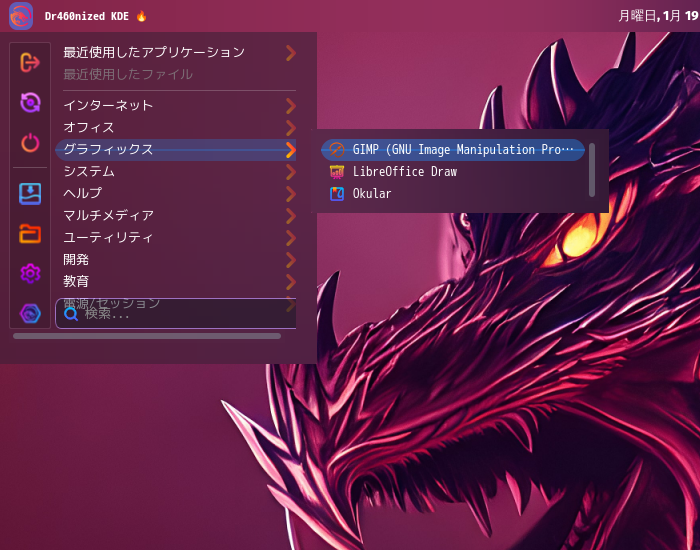Open the blue software download icon
The width and height of the screenshot is (700, 550).
(30, 194)
